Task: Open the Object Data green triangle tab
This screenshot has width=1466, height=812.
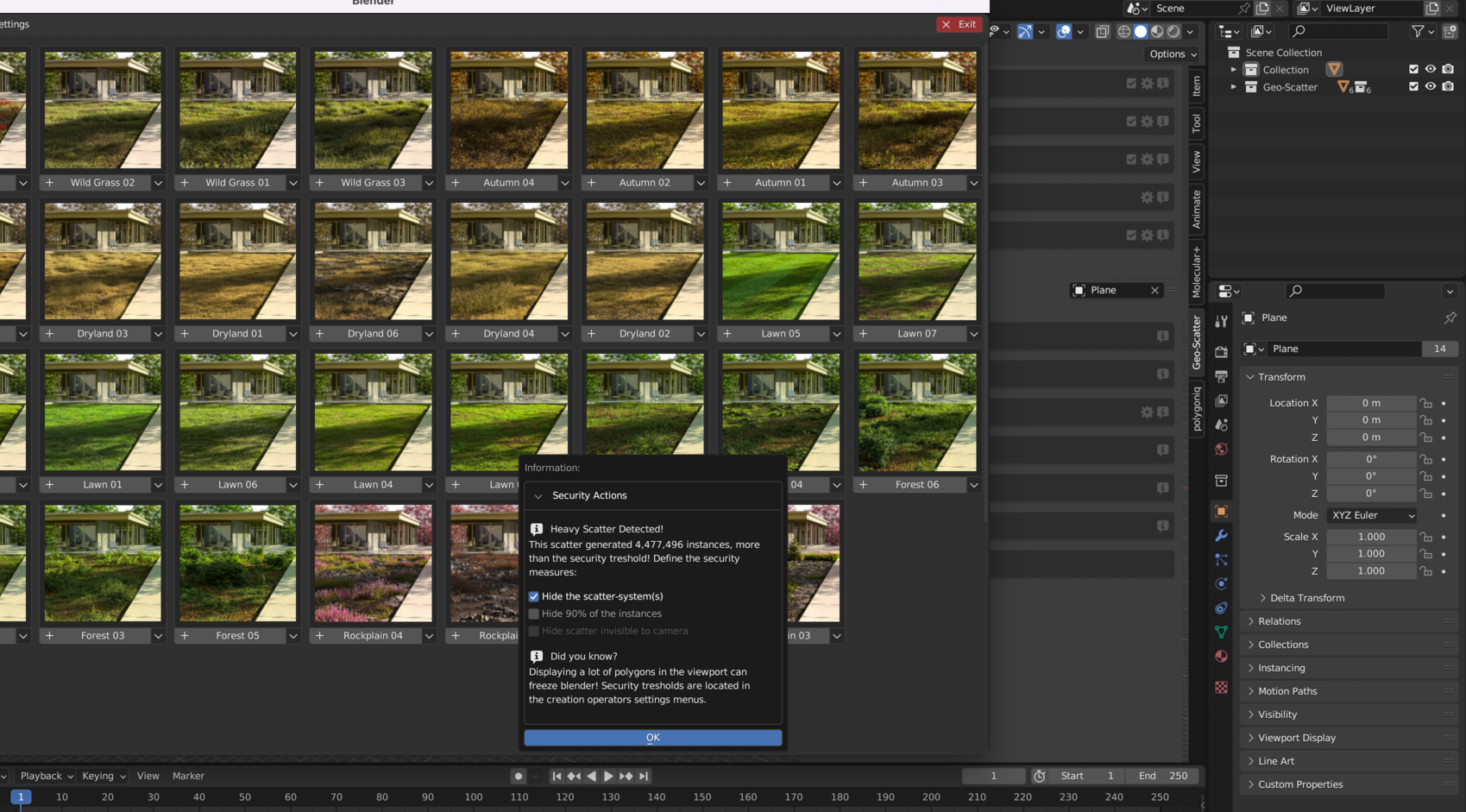Action: click(1221, 633)
